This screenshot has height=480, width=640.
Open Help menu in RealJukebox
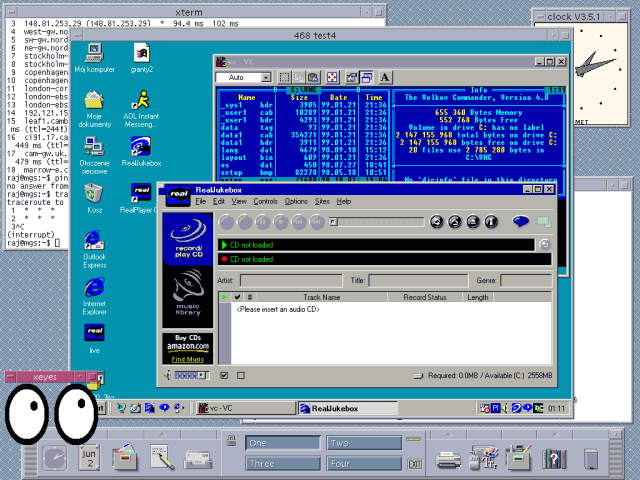[344, 201]
